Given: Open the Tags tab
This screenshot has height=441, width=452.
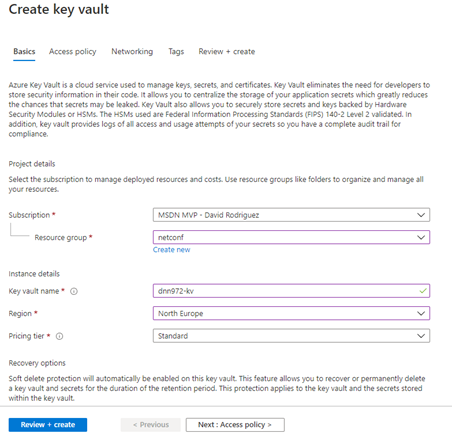Looking at the screenshot, I should click(x=176, y=52).
